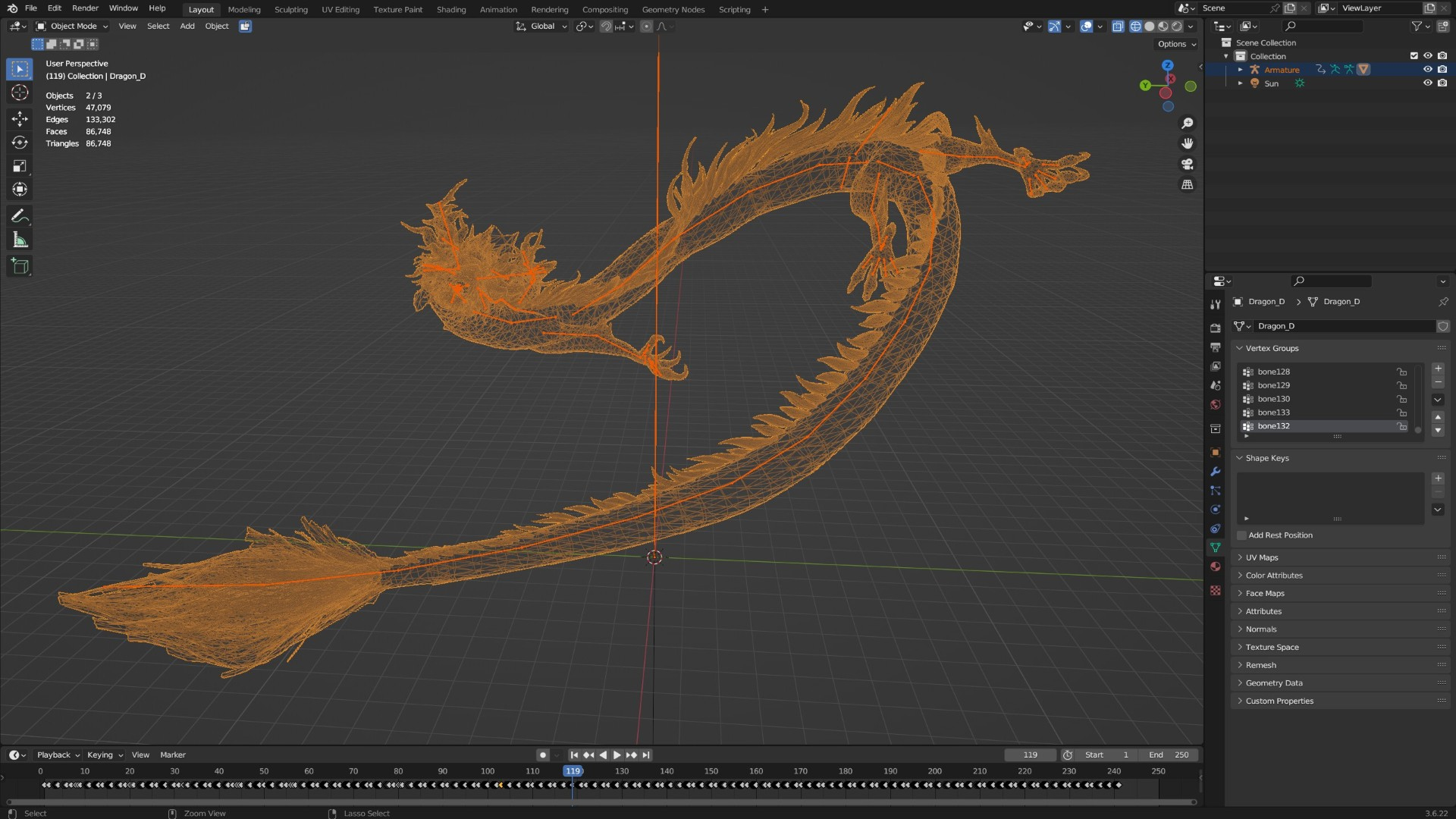Open vertex group specials dropdown arrow
Image resolution: width=1456 pixels, height=819 pixels.
coord(1438,400)
